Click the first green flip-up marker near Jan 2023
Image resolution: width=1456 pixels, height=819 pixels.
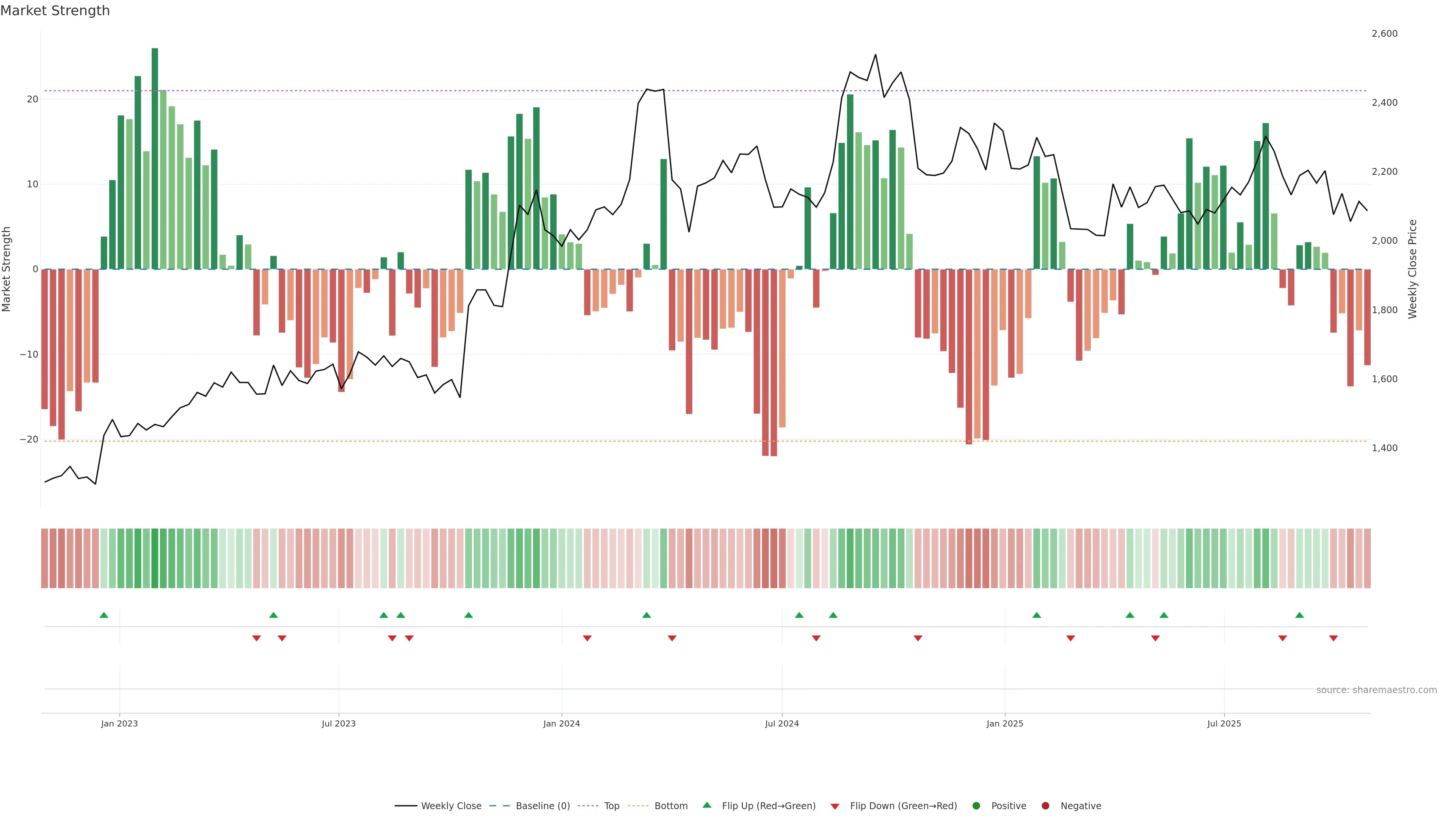104,615
